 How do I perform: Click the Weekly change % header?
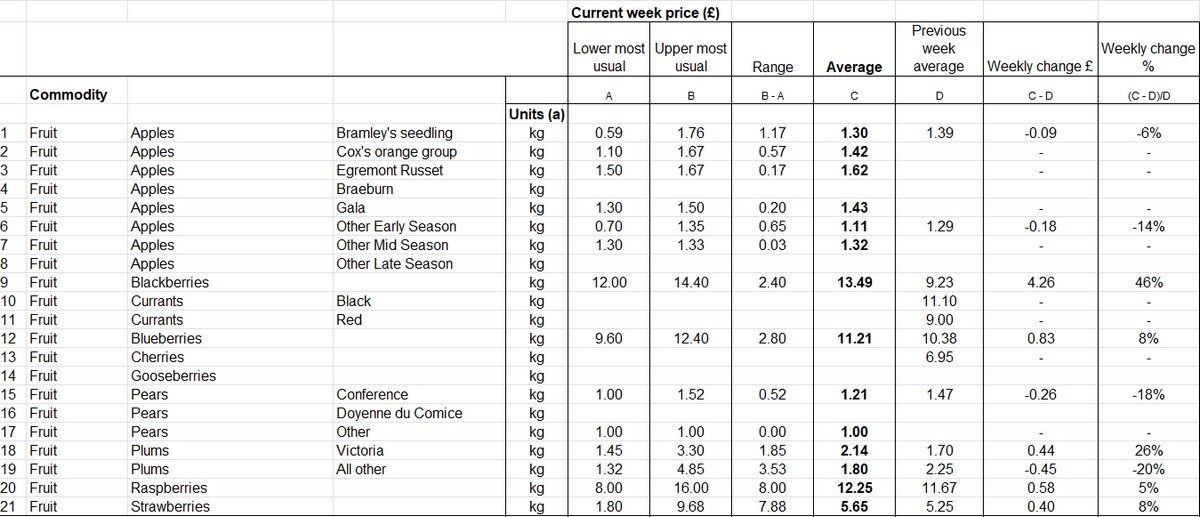[x=1147, y=58]
